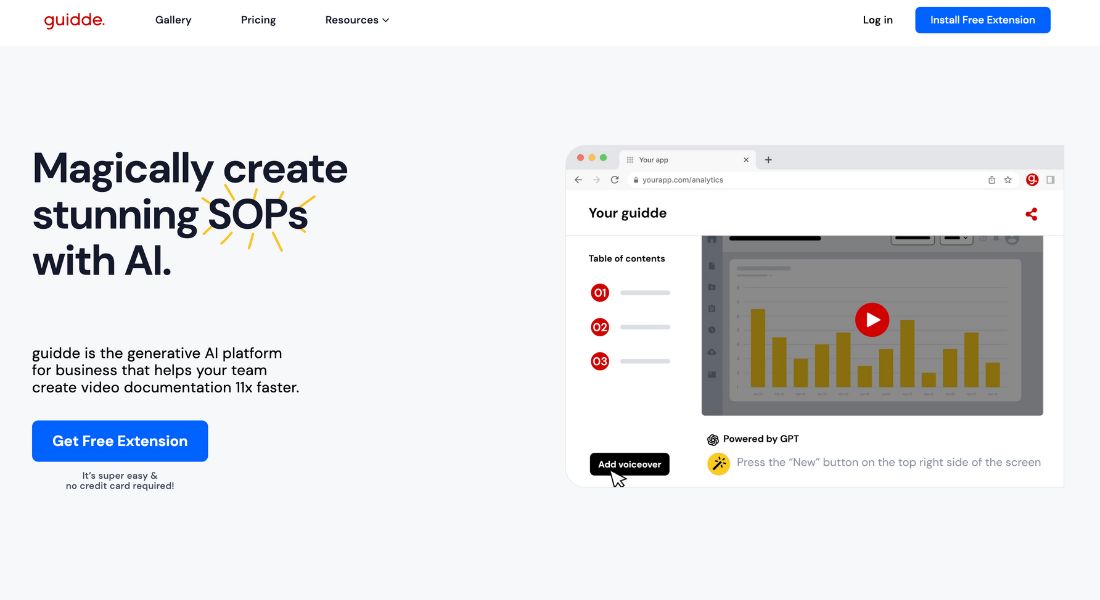This screenshot has width=1100, height=600.
Task: Play the demo video
Action: (872, 320)
